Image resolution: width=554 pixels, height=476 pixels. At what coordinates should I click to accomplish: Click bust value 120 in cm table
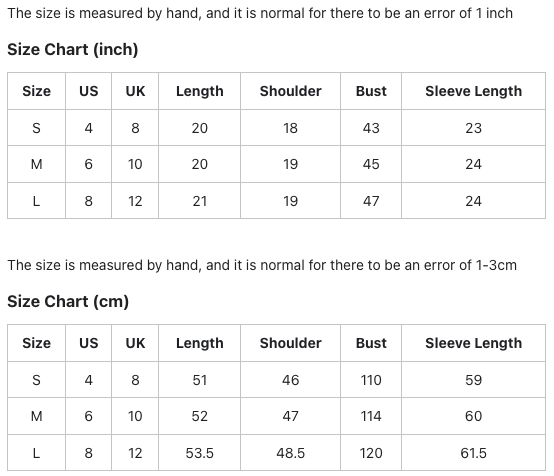[371, 453]
